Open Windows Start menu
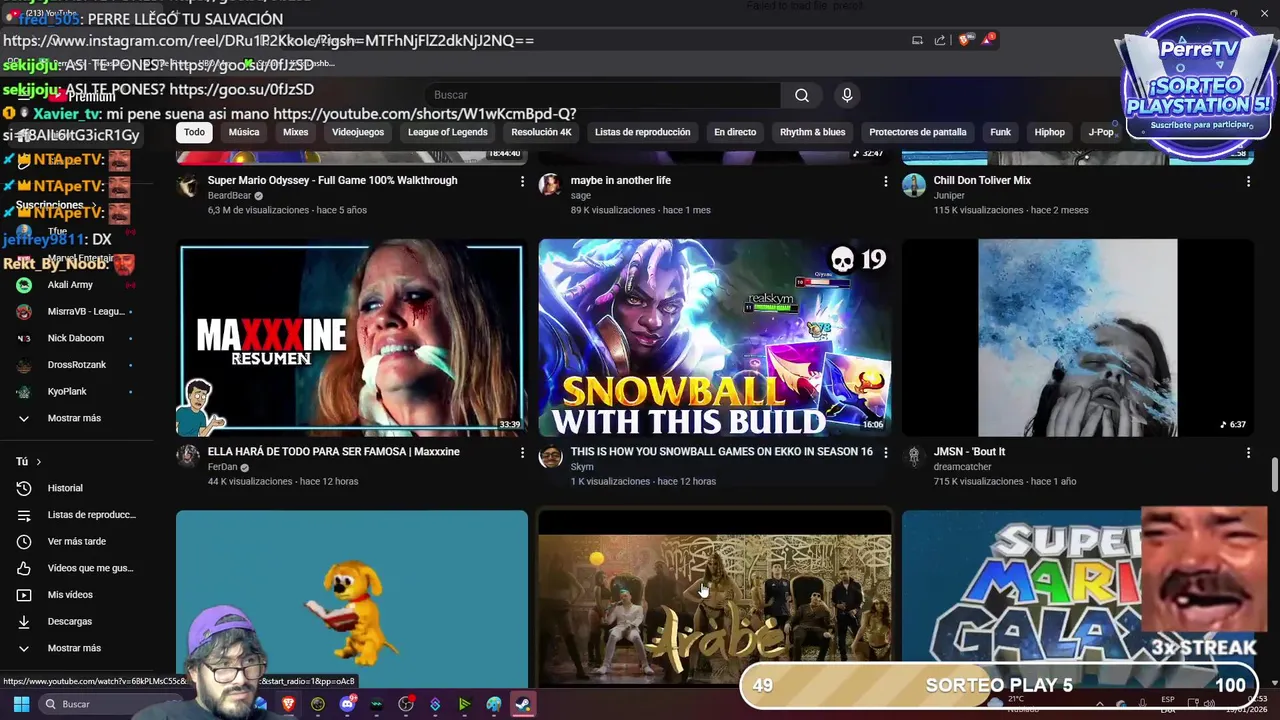 [x=21, y=704]
